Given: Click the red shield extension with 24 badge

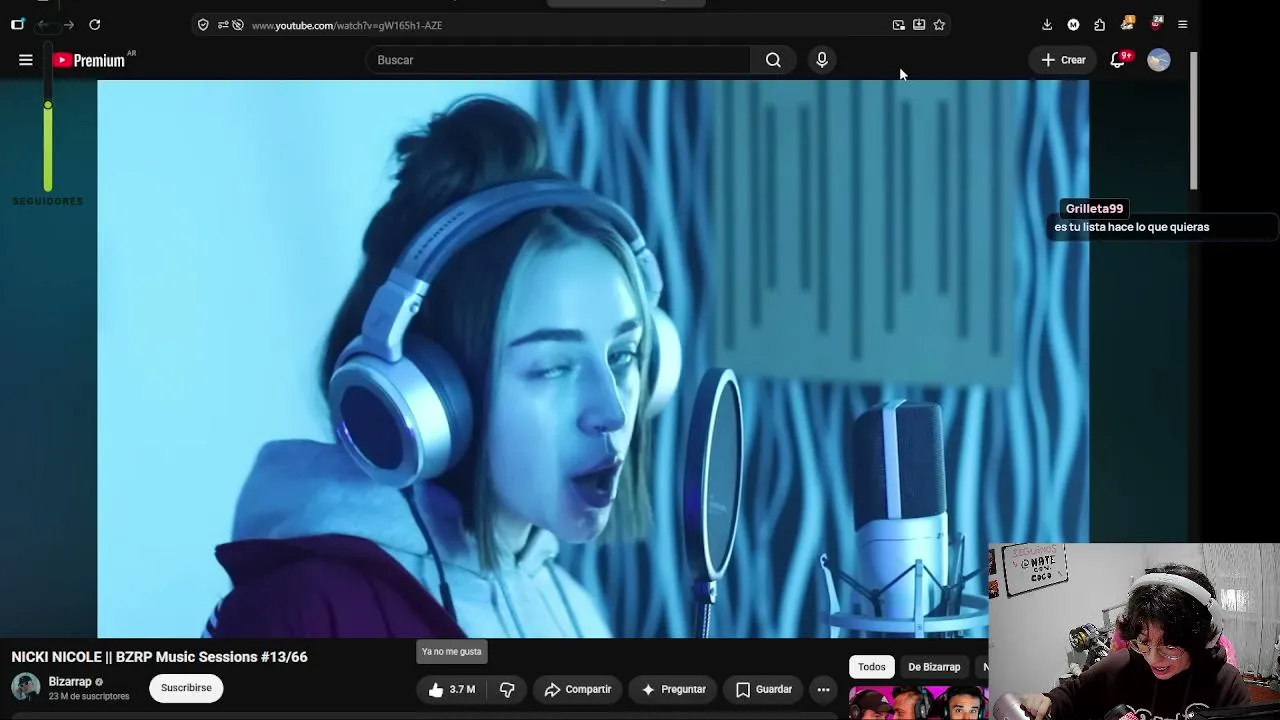Looking at the screenshot, I should point(1156,24).
